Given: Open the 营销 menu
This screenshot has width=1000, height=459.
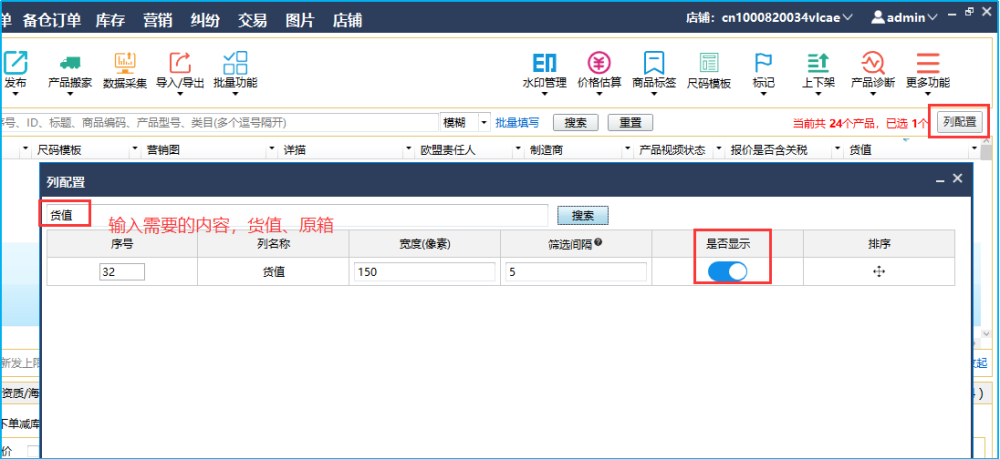Looking at the screenshot, I should (x=158, y=20).
